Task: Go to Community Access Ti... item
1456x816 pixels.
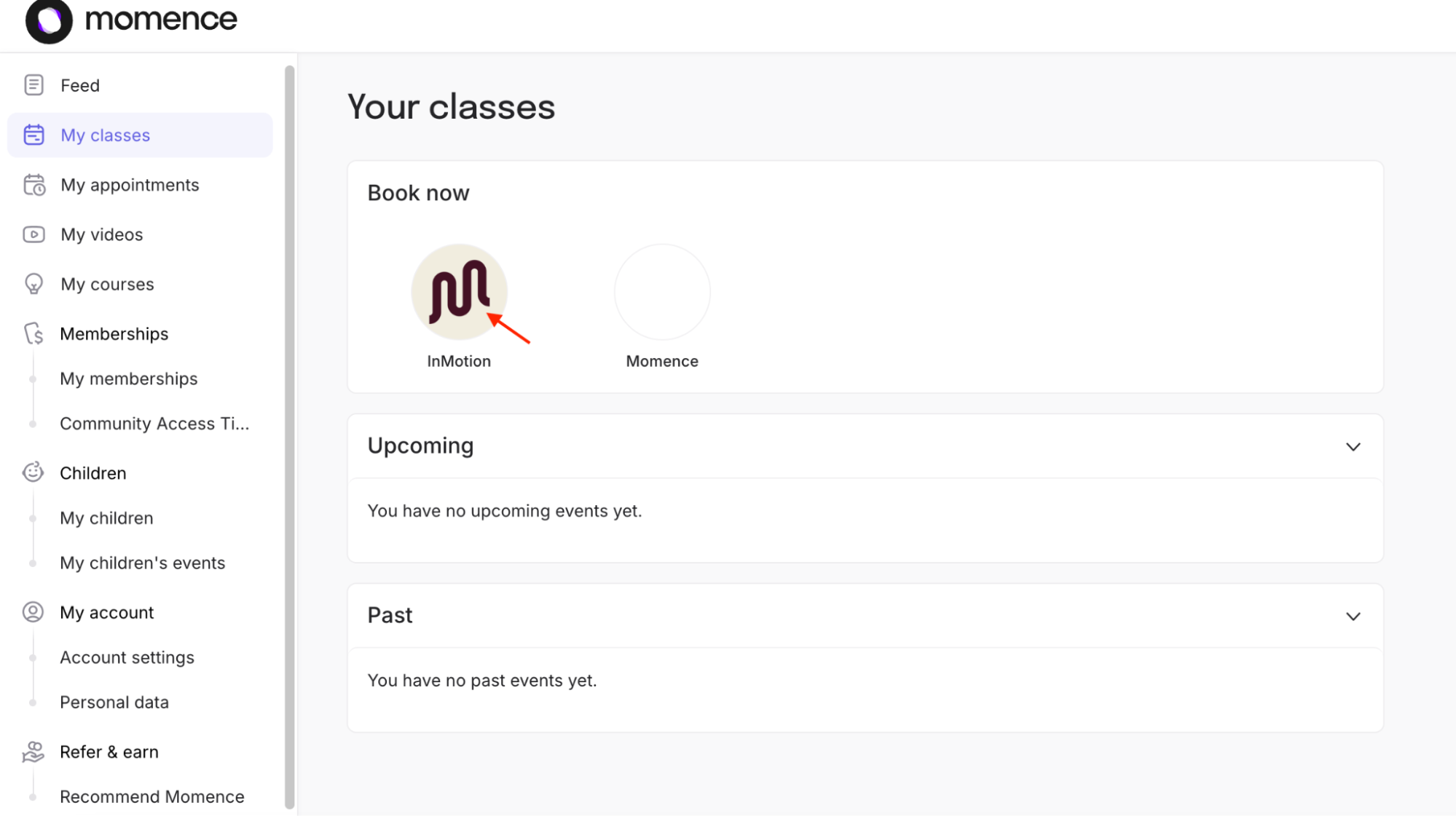Action: pyautogui.click(x=154, y=424)
